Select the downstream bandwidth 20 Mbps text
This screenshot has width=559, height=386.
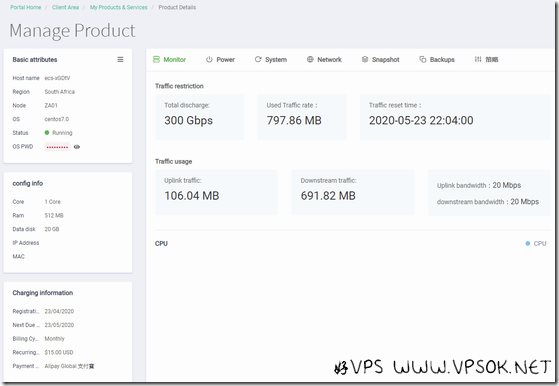click(488, 202)
